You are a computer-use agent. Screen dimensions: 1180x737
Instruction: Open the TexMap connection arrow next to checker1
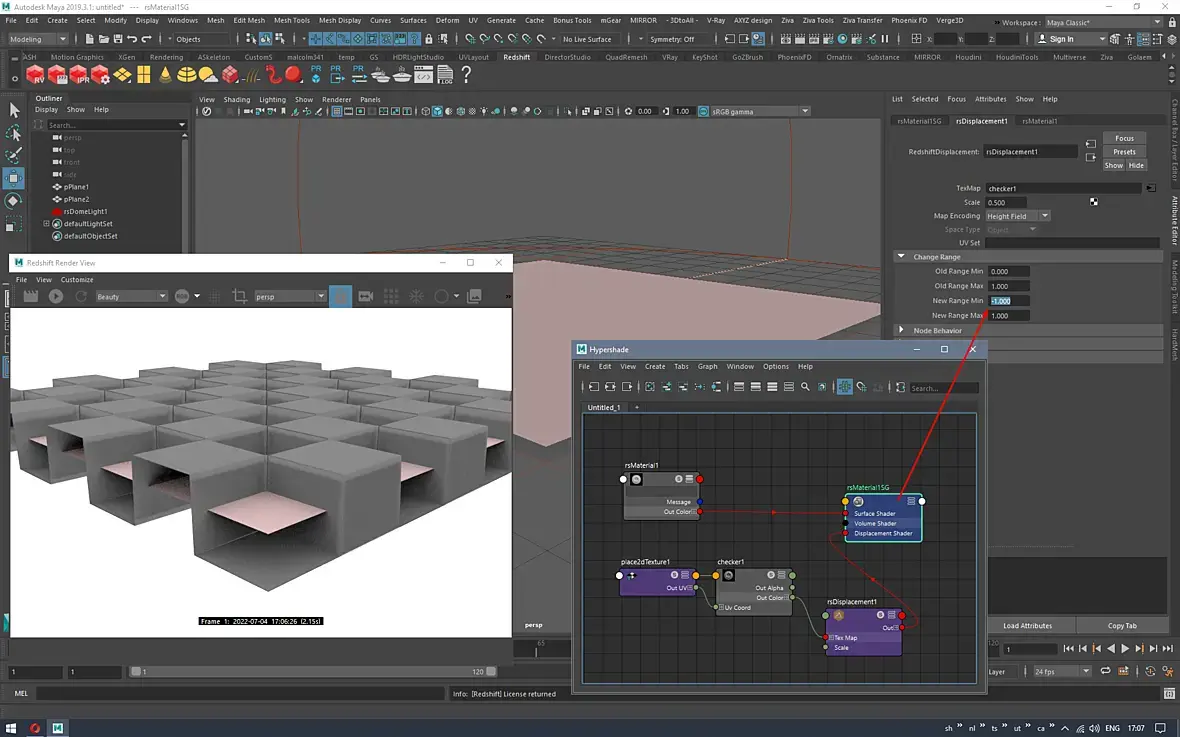click(x=1151, y=188)
